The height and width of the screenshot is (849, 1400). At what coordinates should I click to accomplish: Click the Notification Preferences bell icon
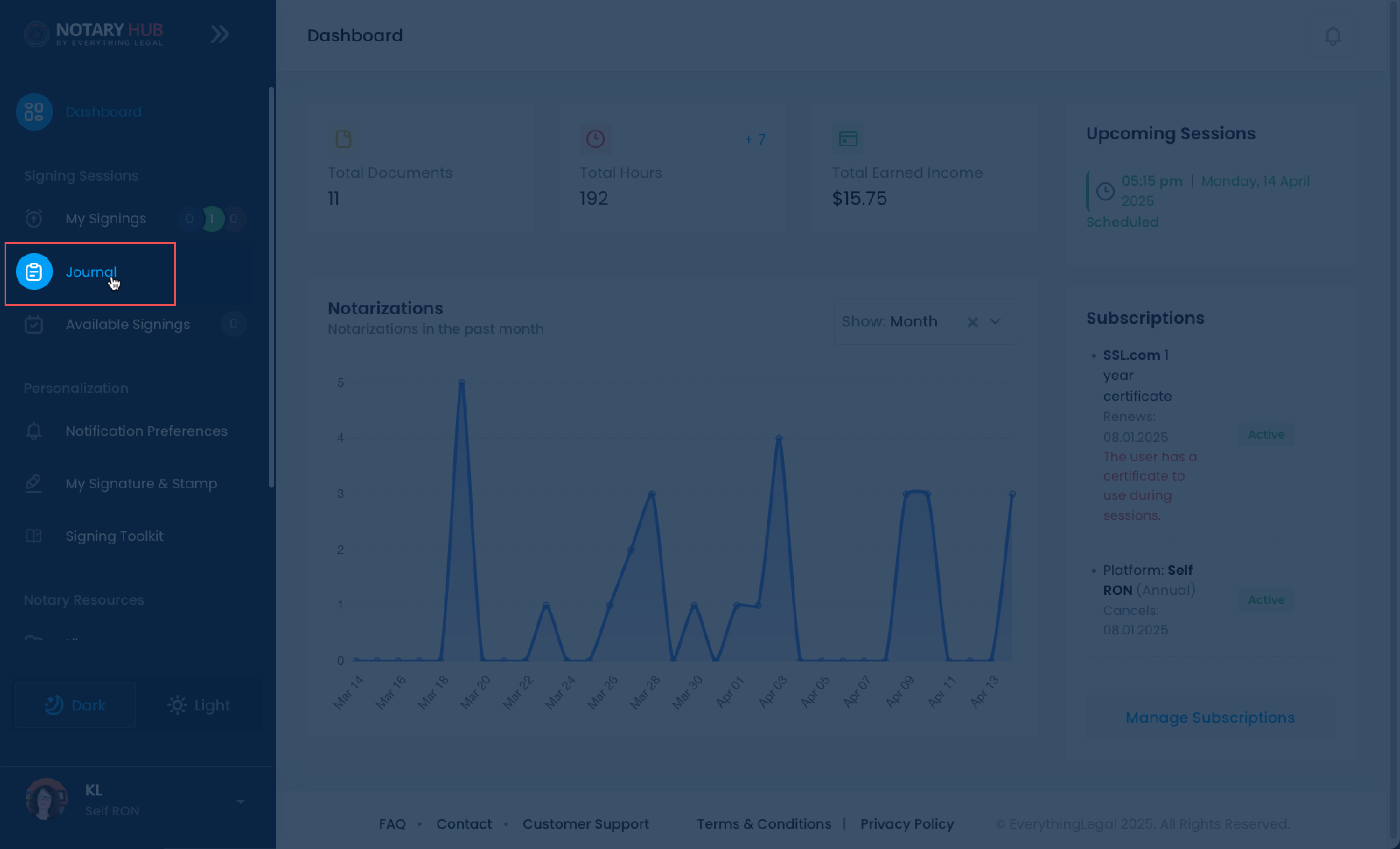point(34,431)
